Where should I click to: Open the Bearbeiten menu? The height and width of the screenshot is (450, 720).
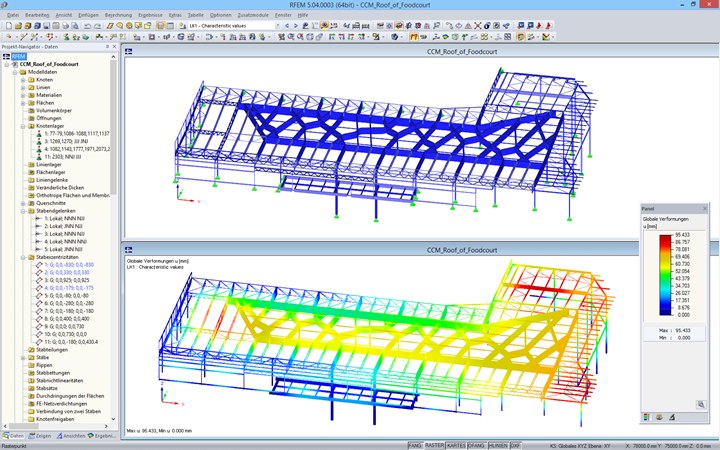[x=37, y=15]
